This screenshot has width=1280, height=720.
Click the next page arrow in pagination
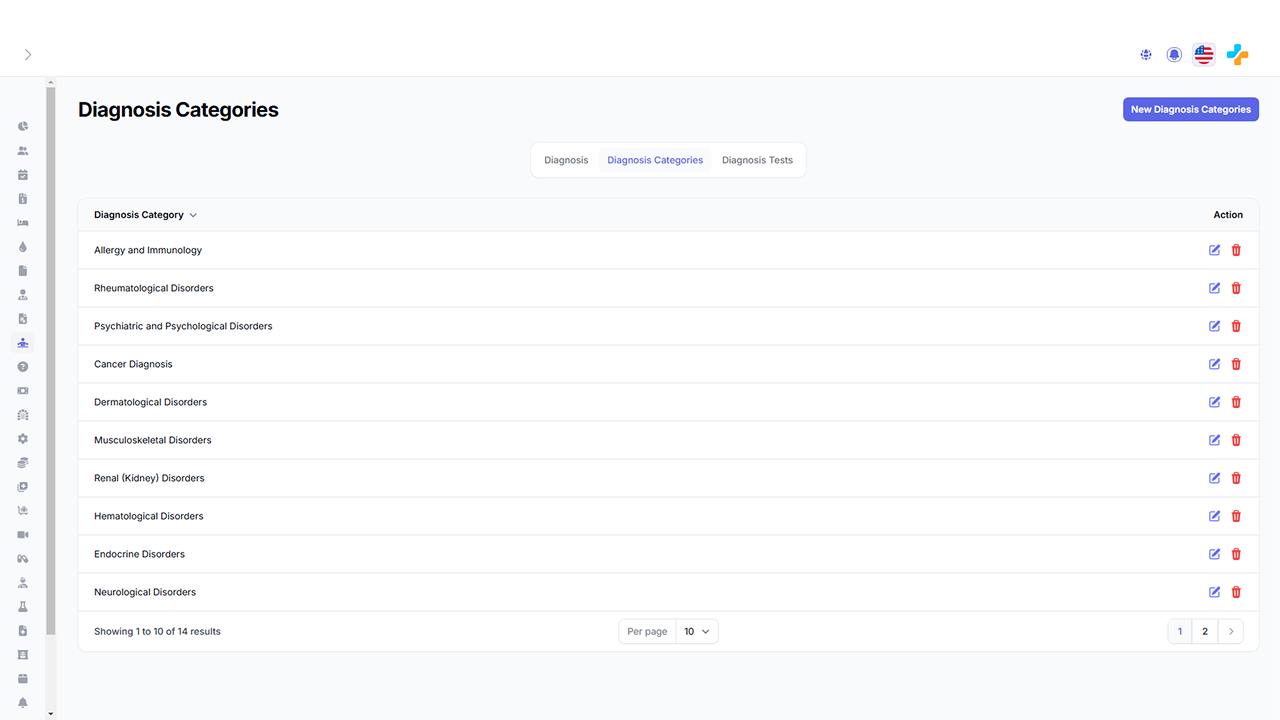click(1231, 632)
